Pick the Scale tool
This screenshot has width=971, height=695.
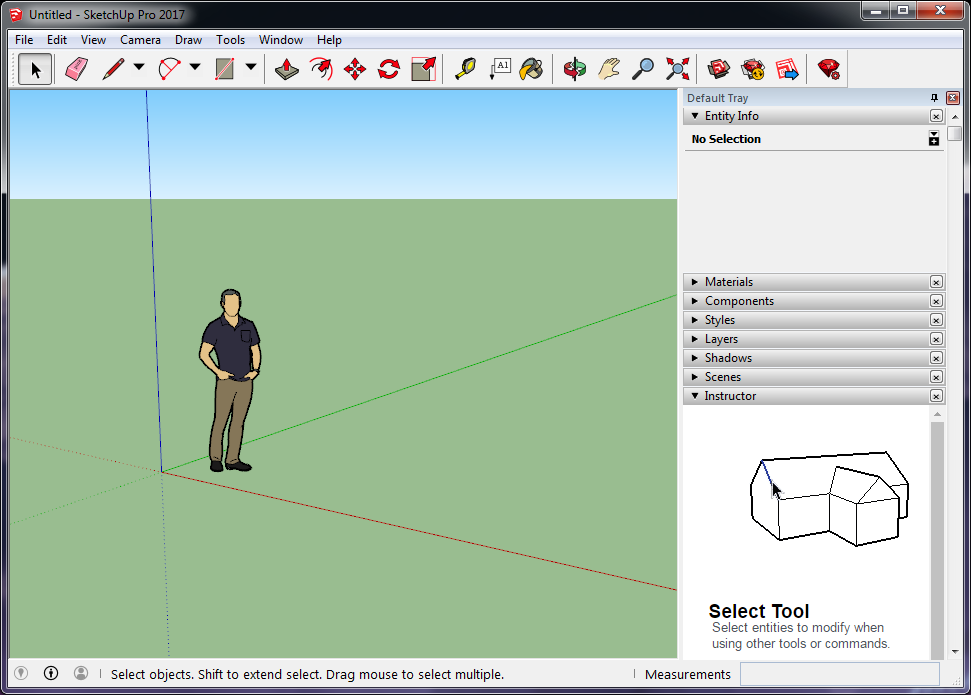coord(424,69)
